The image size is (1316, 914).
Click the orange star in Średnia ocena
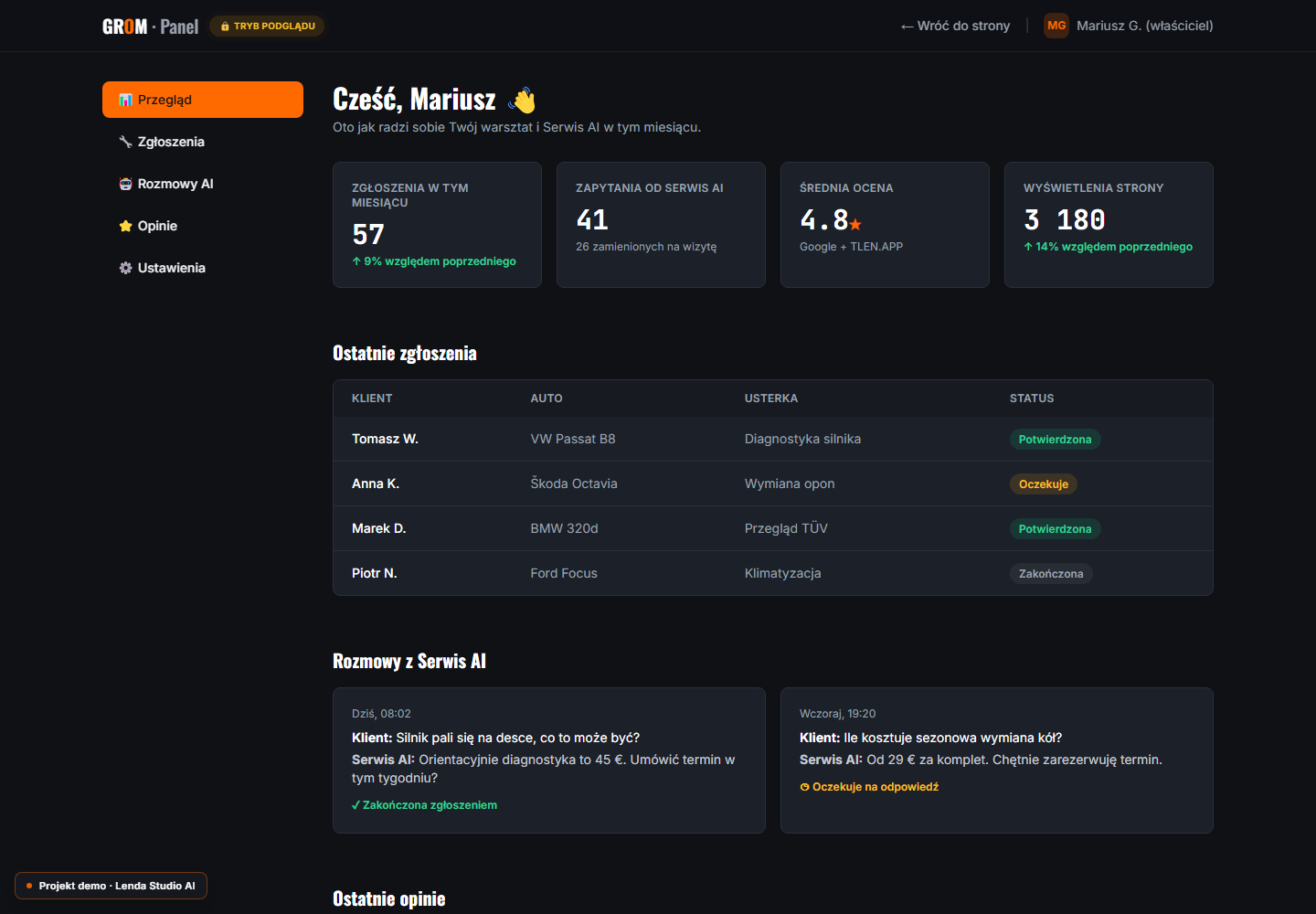tap(855, 224)
